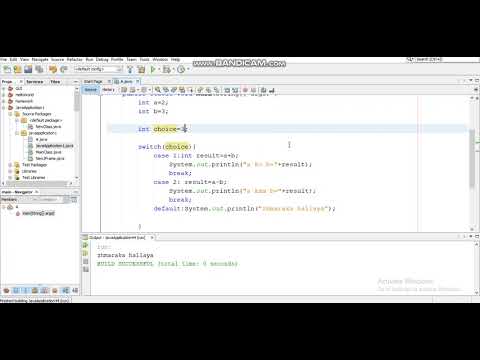480x360 pixels.
Task: Click the leftmost Navigator filter icon at bottom
Action: [x=6, y=291]
